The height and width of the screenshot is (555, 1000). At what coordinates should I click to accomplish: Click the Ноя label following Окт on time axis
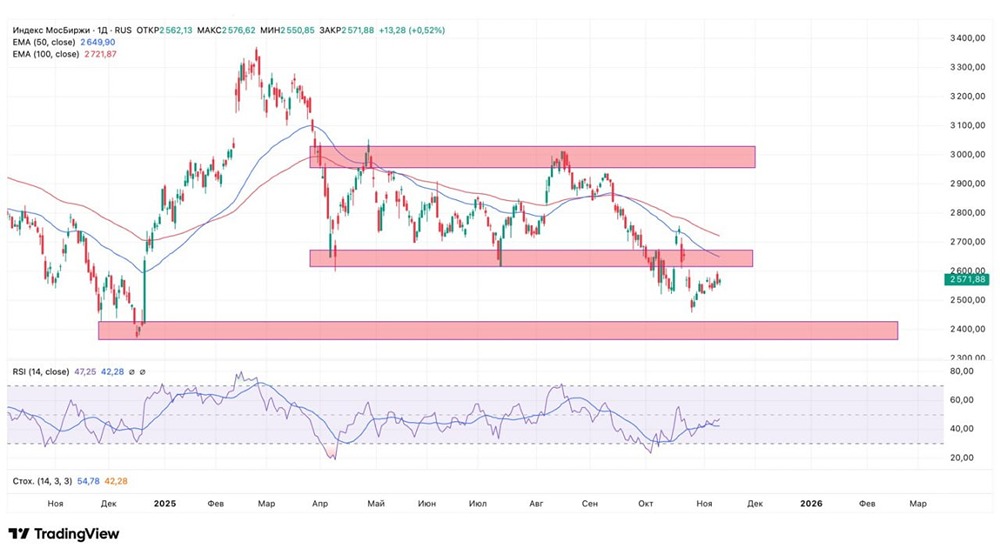click(x=704, y=503)
